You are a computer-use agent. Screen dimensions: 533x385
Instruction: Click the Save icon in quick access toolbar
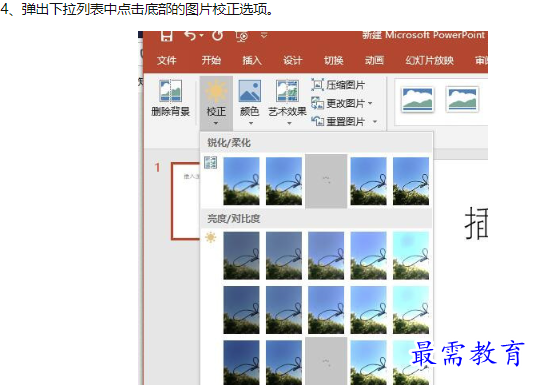167,35
